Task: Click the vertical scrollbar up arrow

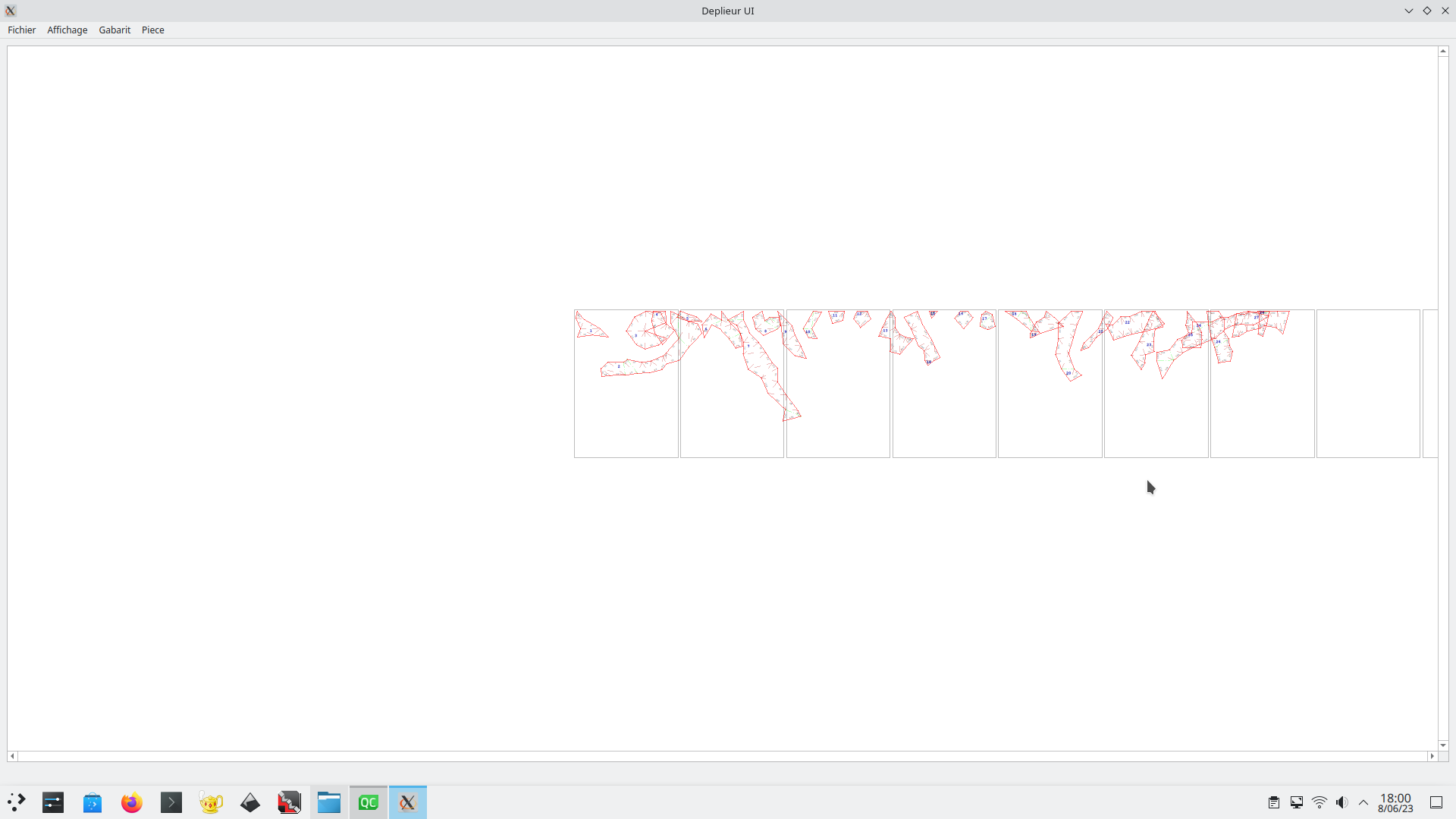Action: (1442, 51)
